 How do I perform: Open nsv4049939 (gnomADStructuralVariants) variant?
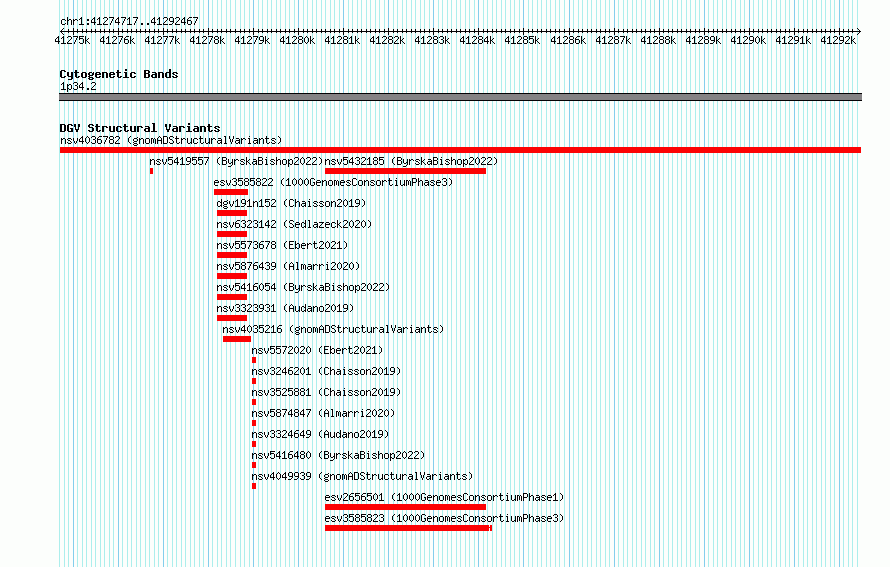pos(362,476)
